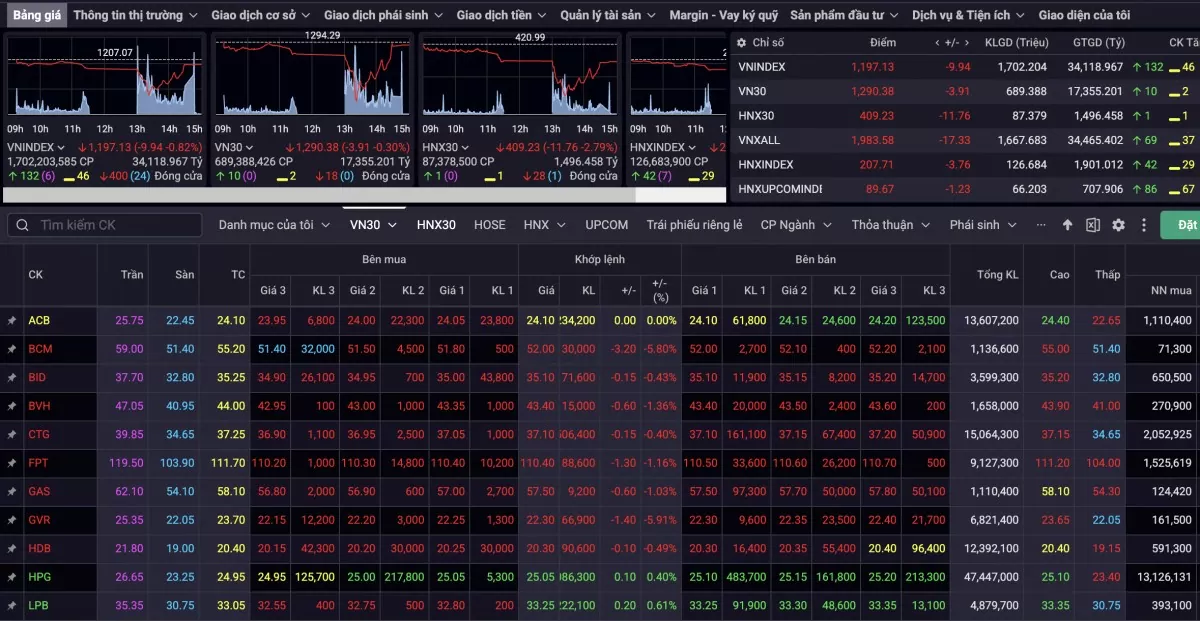
Task: Click the Tìm kiếm CK search field
Action: 104,225
